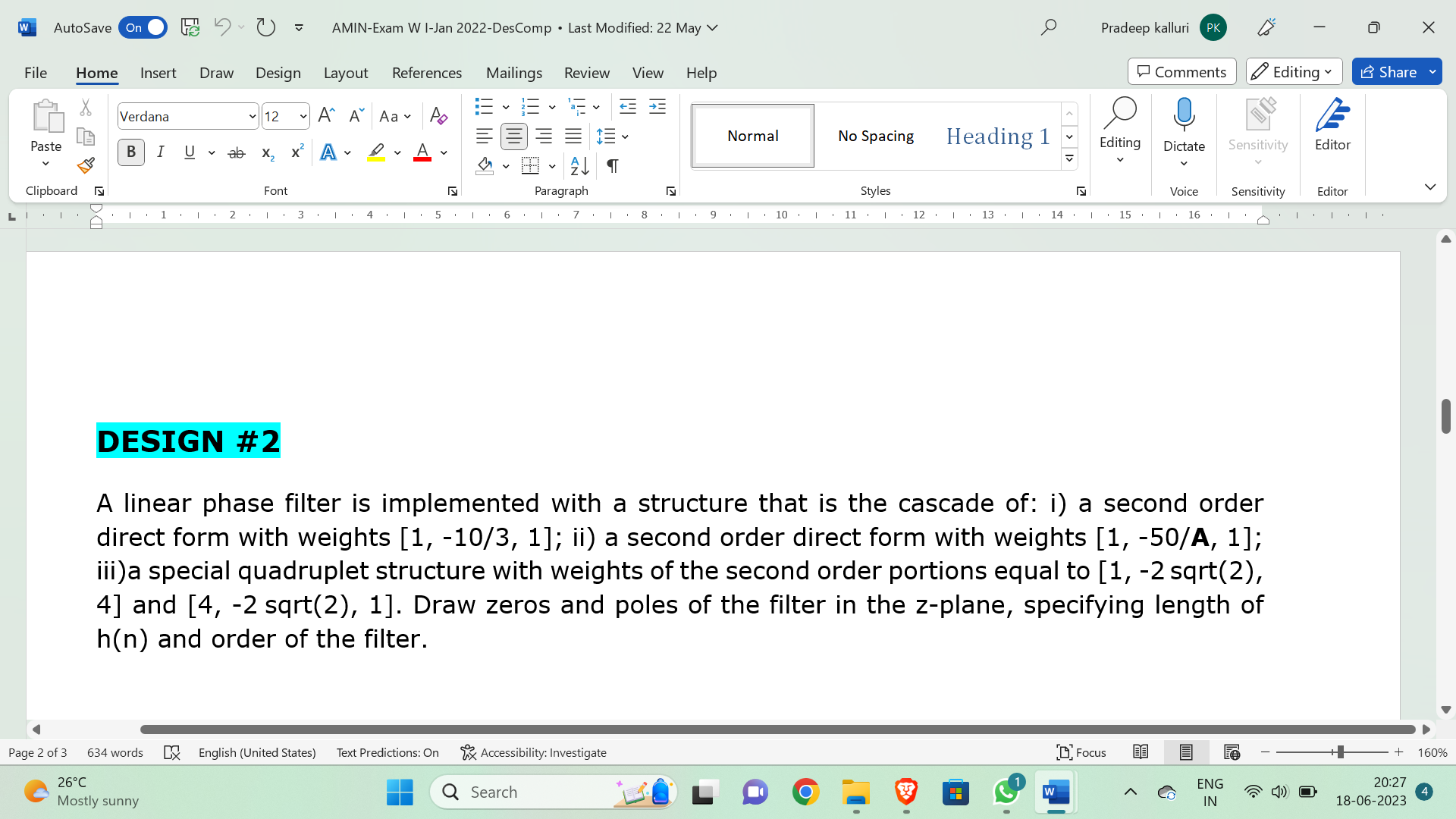The height and width of the screenshot is (819, 1456).
Task: Click the Share button
Action: [1389, 72]
